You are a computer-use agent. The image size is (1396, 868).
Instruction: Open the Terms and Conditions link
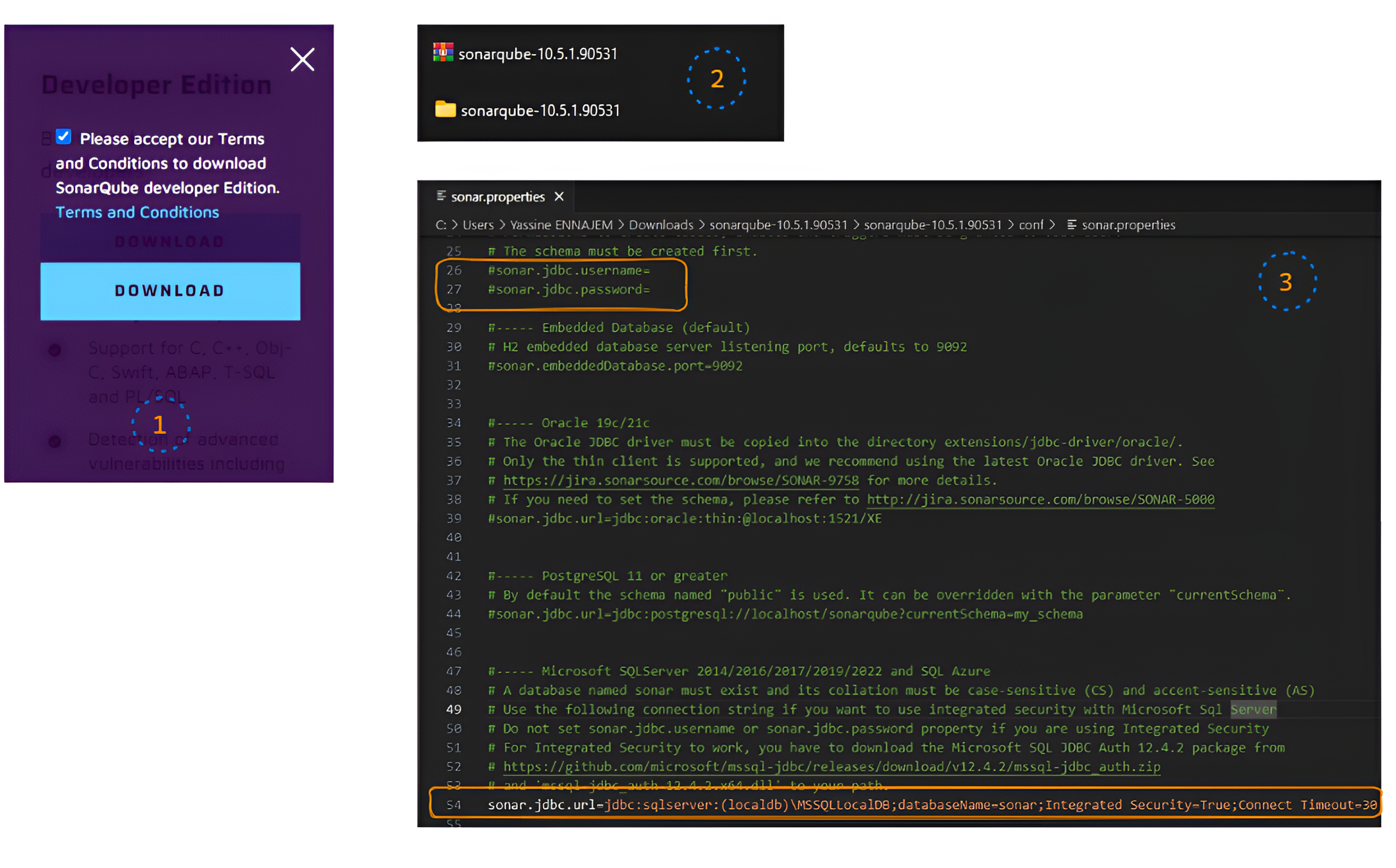[x=138, y=213]
